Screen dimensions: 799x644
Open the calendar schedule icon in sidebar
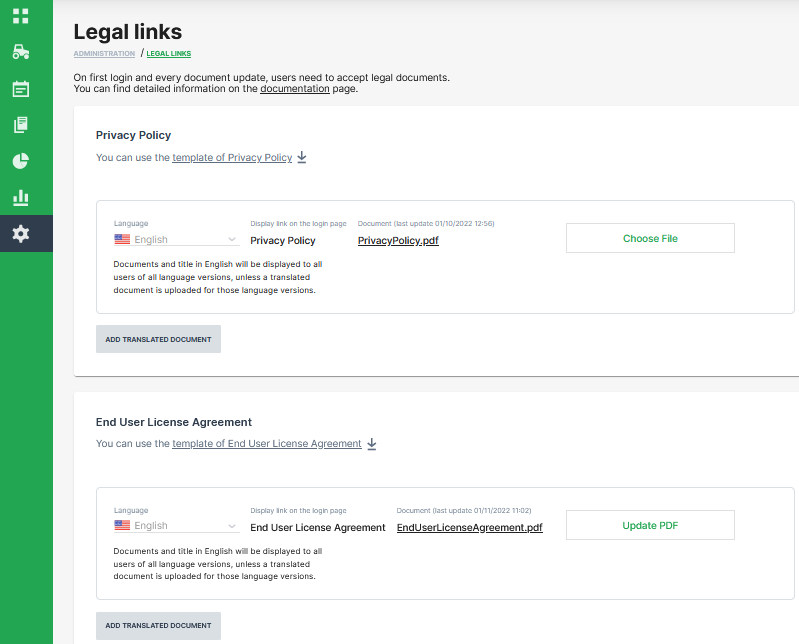click(x=20, y=89)
